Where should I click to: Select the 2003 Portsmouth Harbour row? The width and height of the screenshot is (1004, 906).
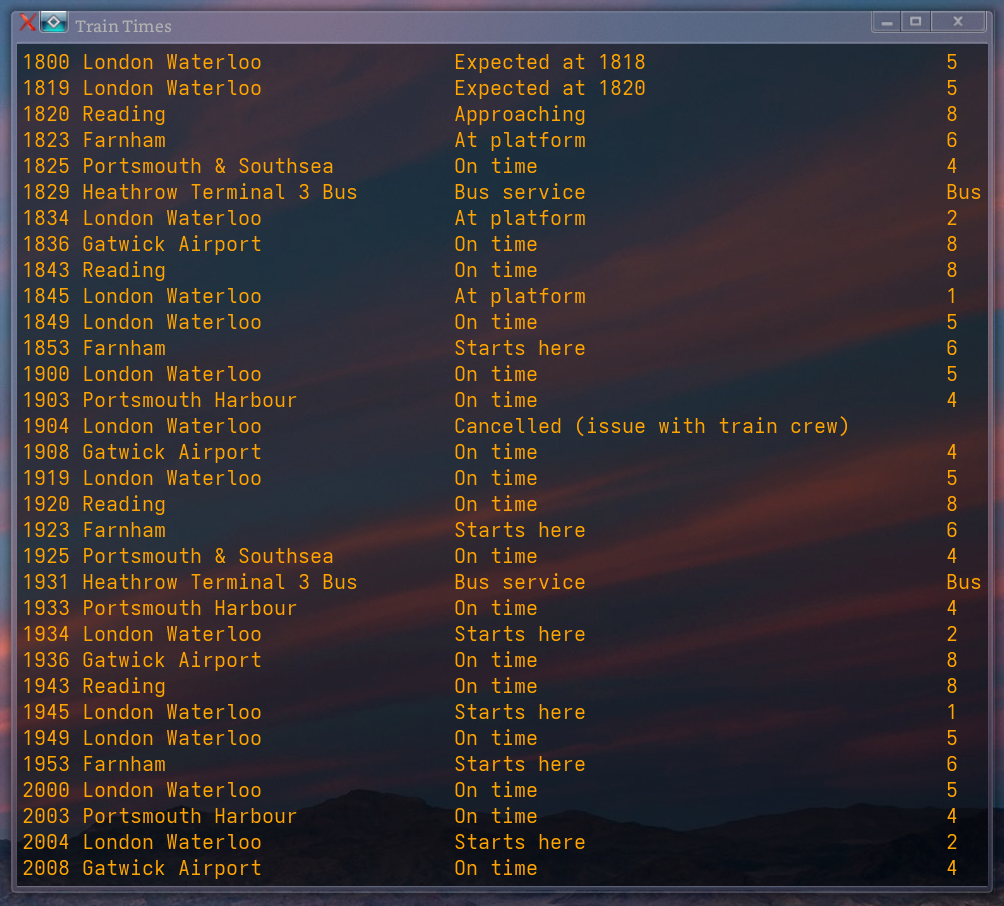pyautogui.click(x=502, y=816)
